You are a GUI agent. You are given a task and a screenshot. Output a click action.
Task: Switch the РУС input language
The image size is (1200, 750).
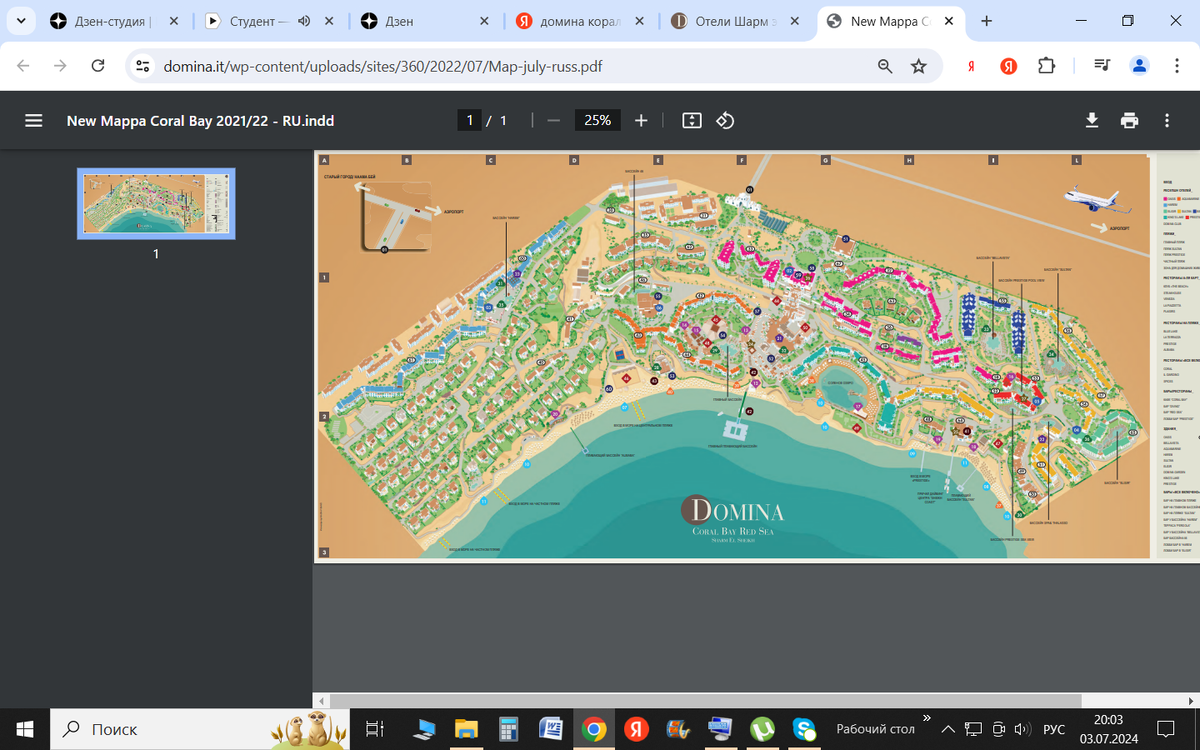(1053, 729)
